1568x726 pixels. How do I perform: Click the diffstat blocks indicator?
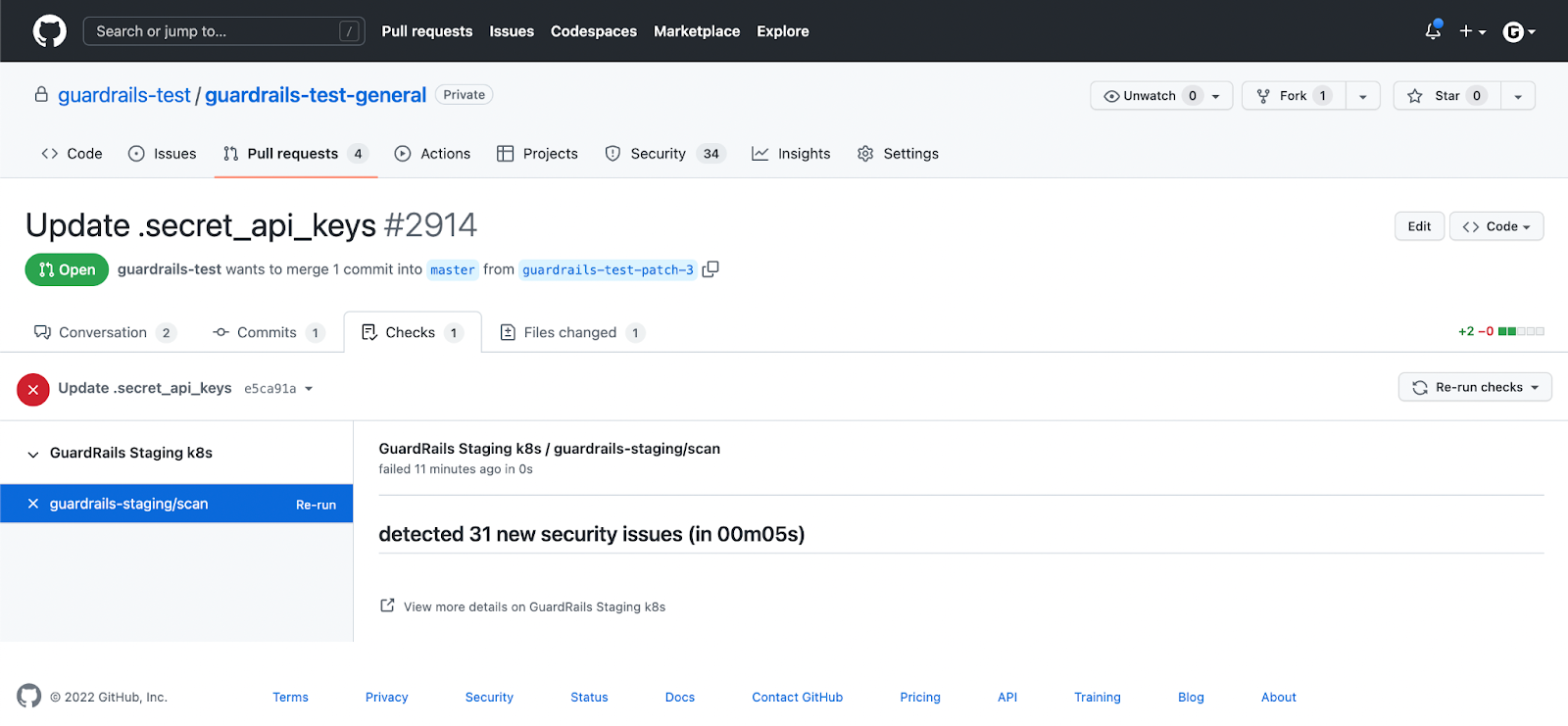coord(1521,331)
